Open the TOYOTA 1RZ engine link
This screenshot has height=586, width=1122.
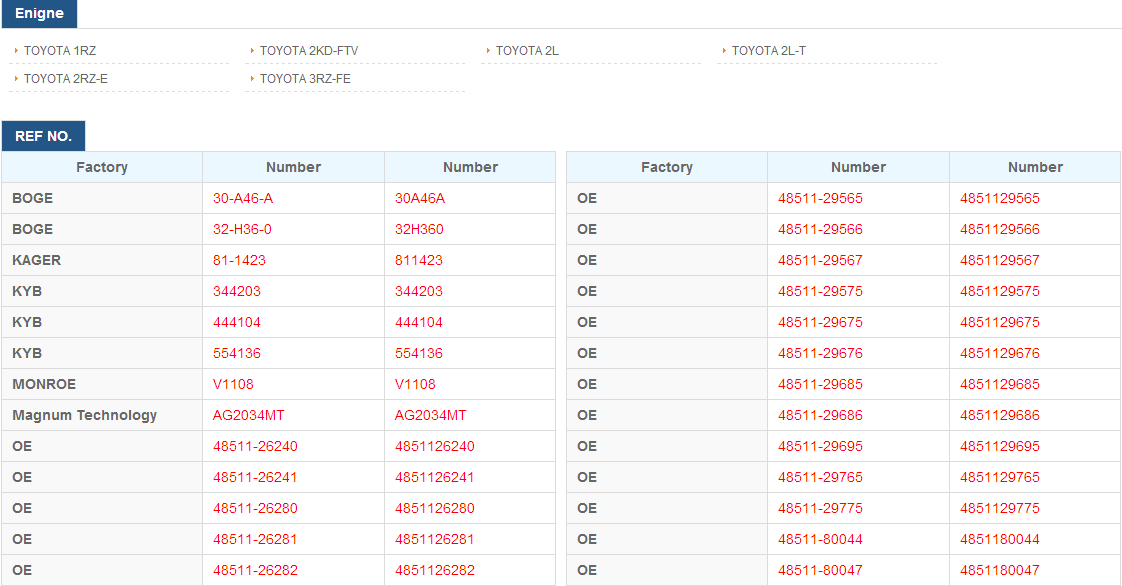point(59,51)
